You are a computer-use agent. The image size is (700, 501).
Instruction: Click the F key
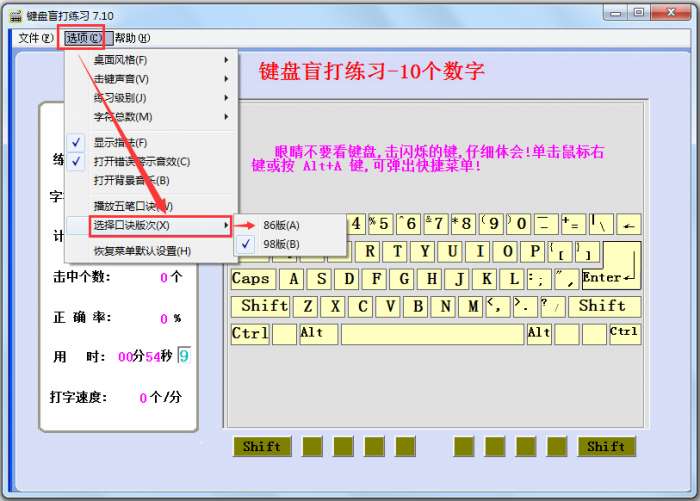click(376, 279)
